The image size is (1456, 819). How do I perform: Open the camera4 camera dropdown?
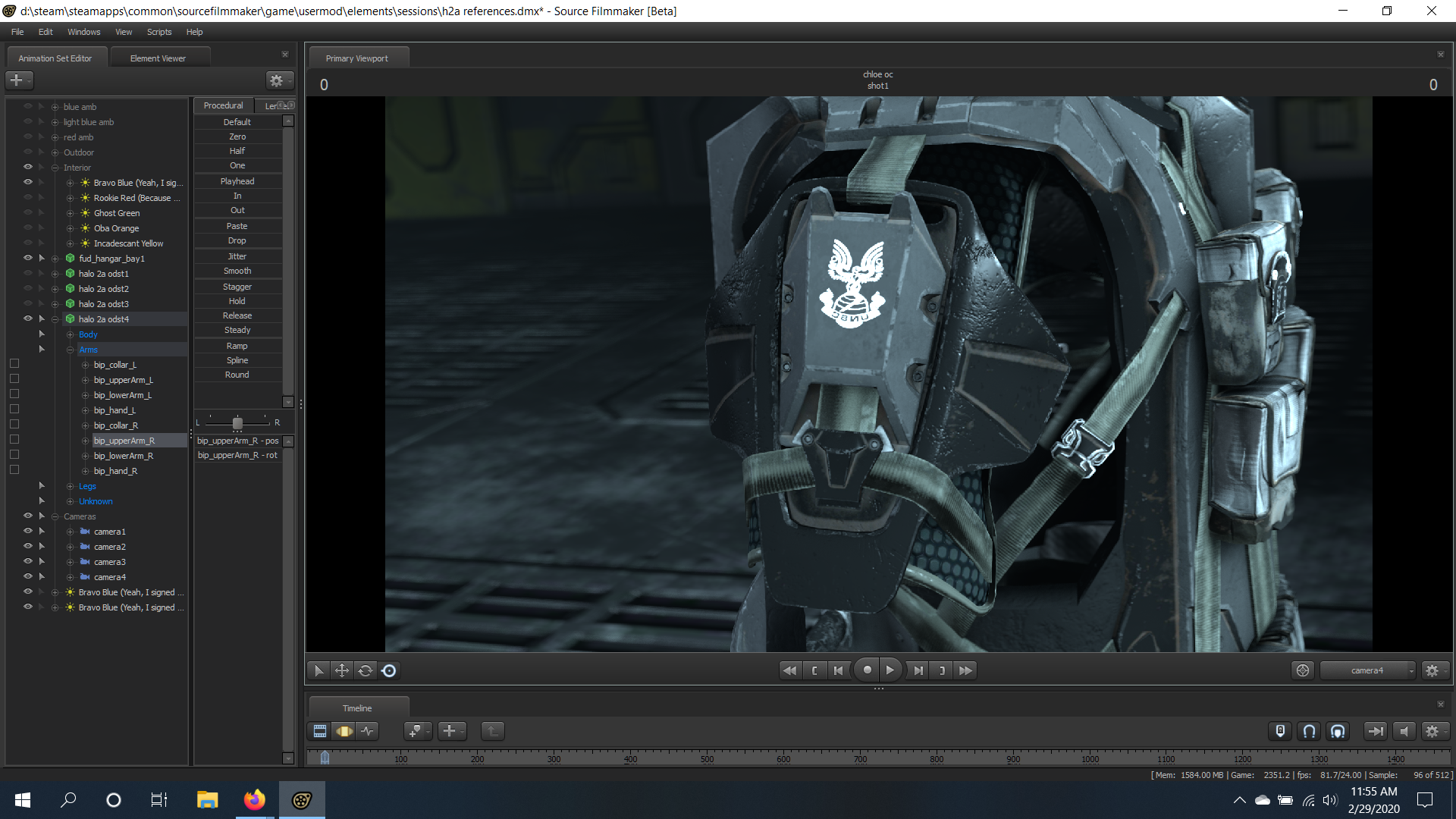pyautogui.click(x=1368, y=670)
